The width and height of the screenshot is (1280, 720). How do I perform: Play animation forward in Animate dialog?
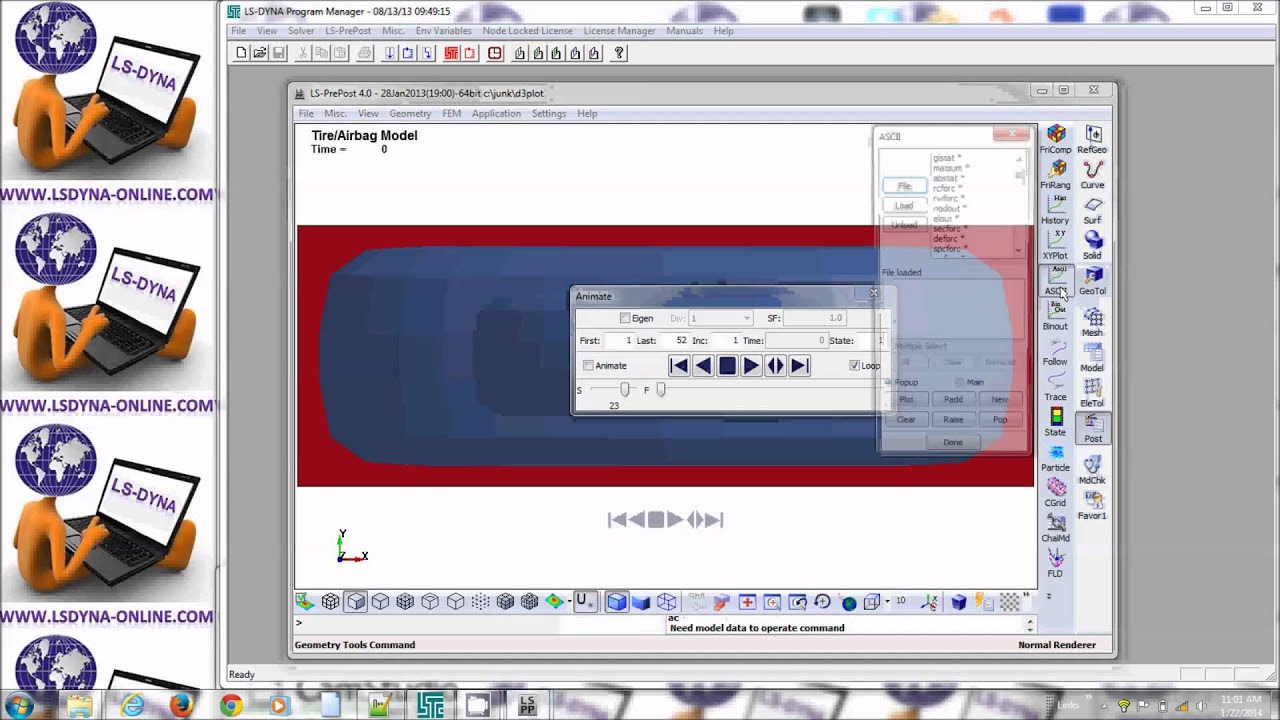751,366
